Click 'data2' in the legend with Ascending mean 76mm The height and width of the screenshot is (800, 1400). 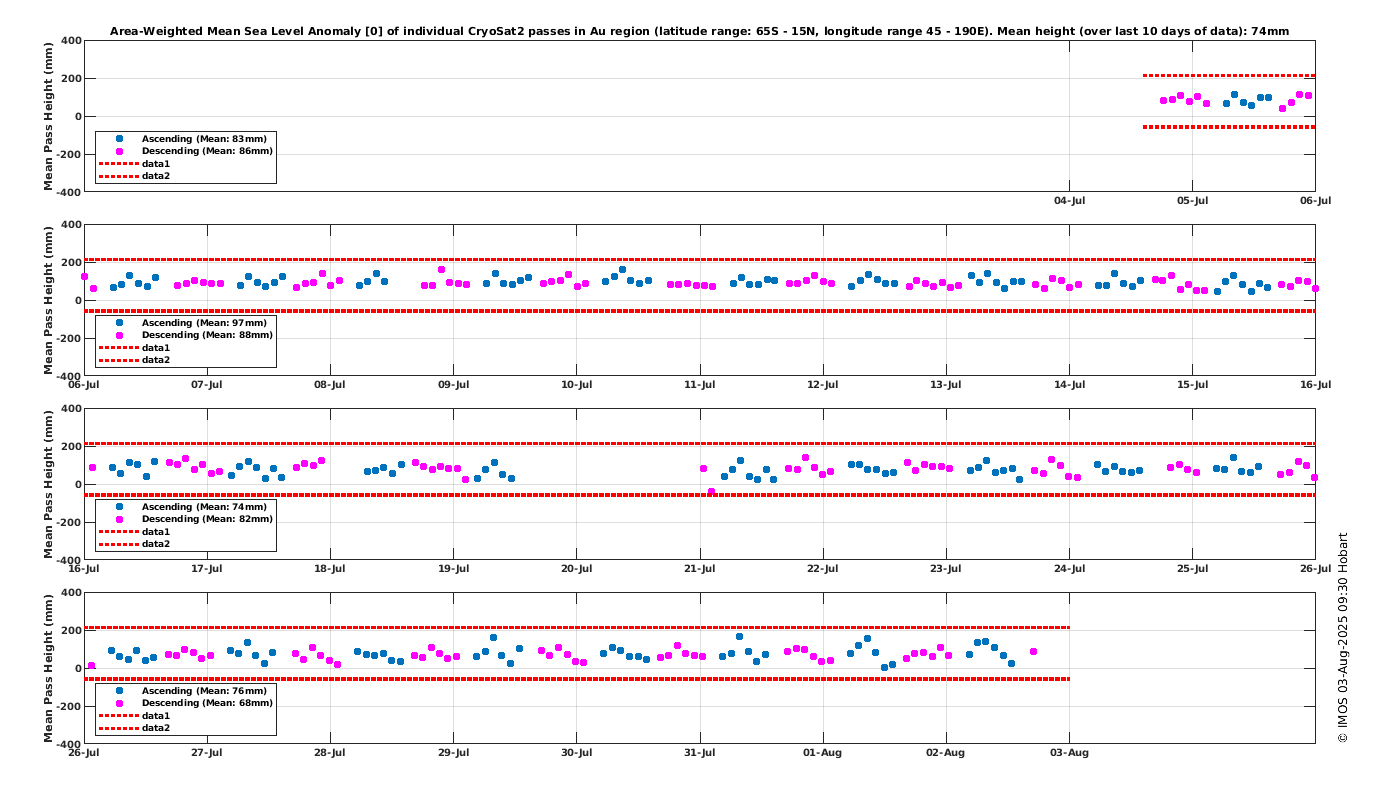pos(156,727)
